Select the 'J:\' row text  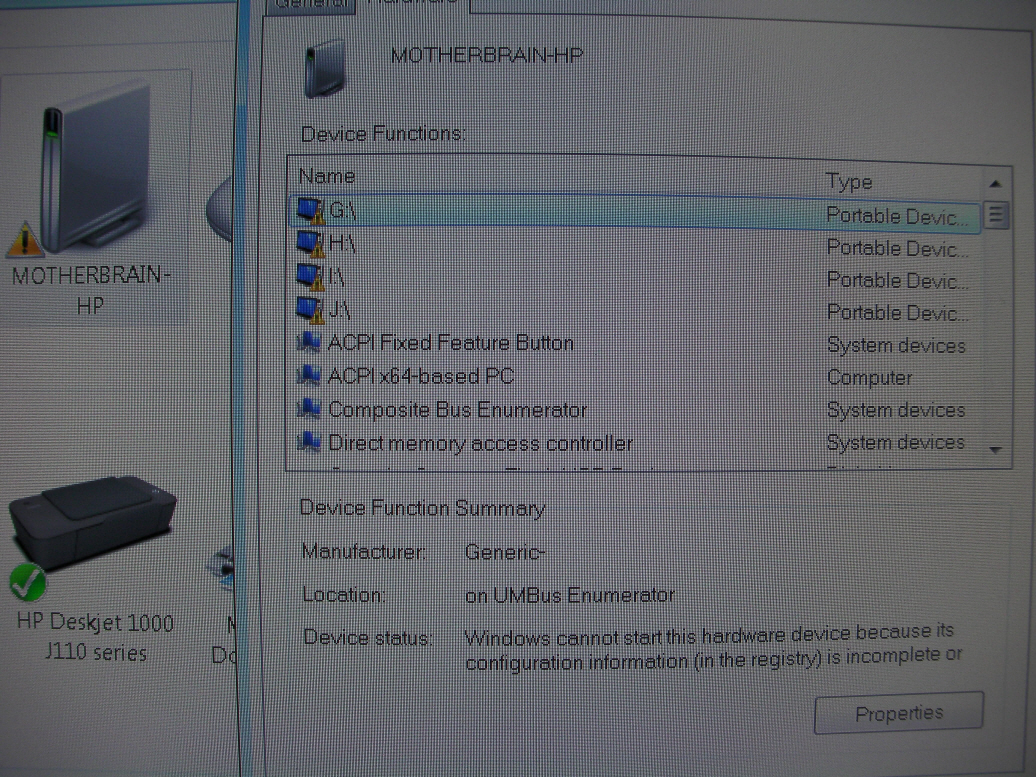click(340, 310)
